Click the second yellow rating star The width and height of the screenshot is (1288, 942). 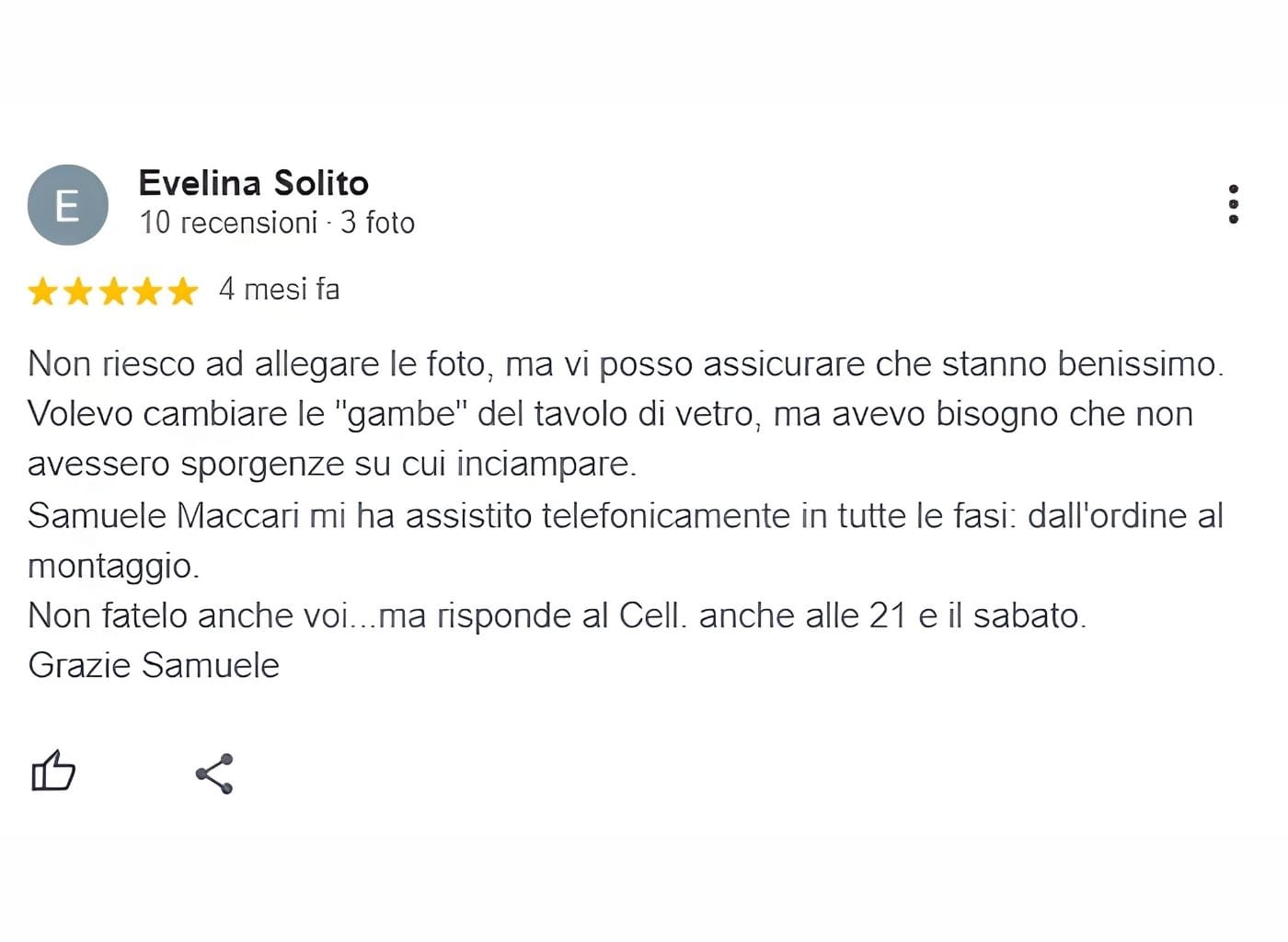pyautogui.click(x=78, y=292)
